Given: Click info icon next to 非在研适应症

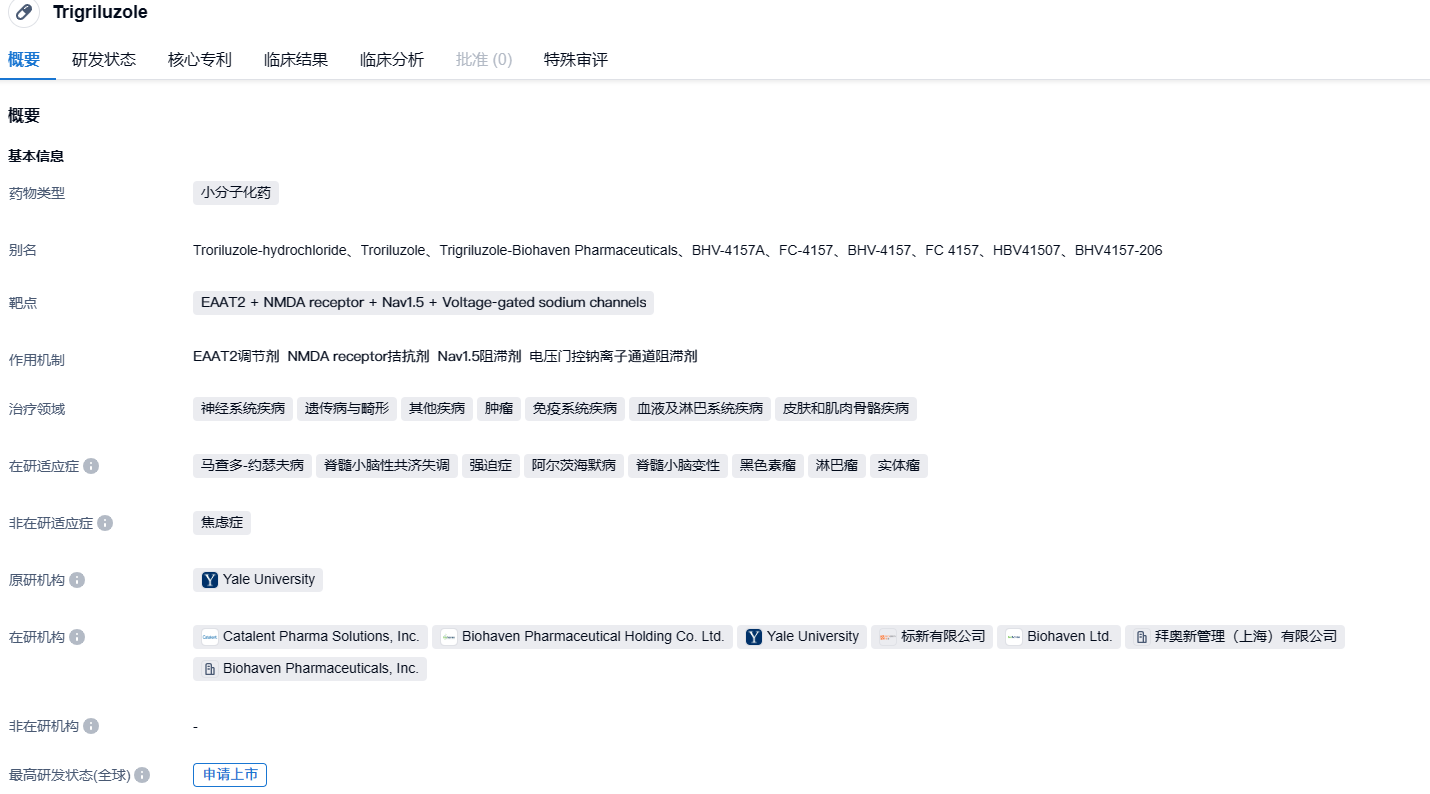Looking at the screenshot, I should coord(105,523).
